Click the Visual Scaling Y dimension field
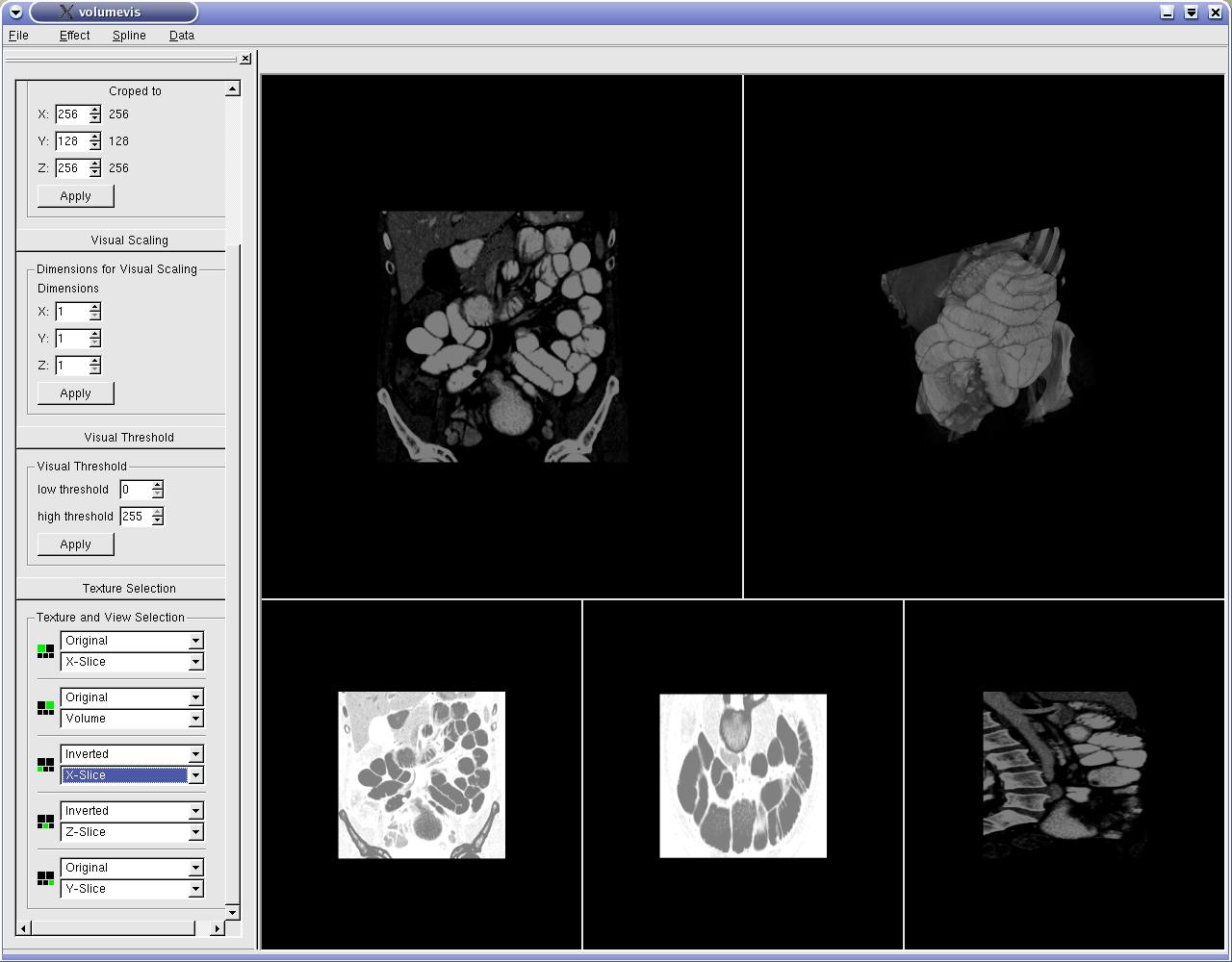The width and height of the screenshot is (1232, 962). (71, 339)
